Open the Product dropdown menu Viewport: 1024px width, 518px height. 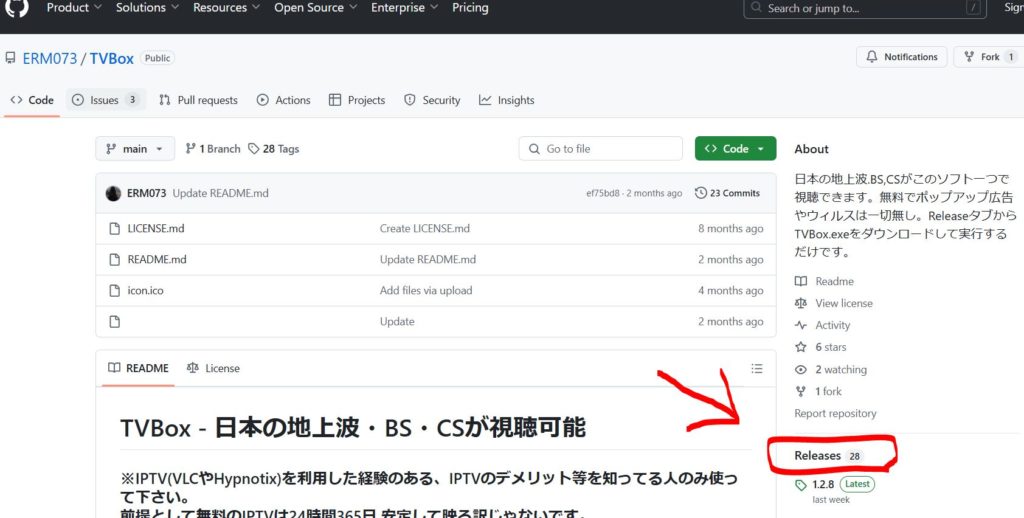point(74,8)
